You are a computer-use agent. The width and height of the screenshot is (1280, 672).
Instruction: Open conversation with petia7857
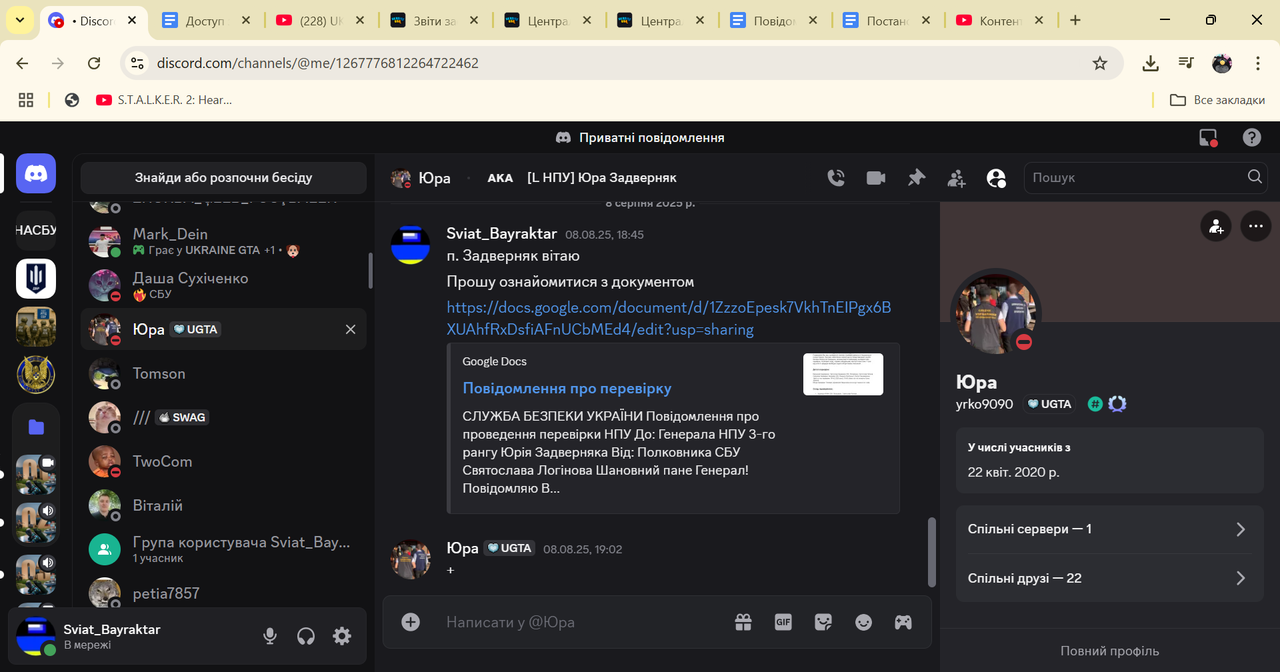tap(224, 593)
